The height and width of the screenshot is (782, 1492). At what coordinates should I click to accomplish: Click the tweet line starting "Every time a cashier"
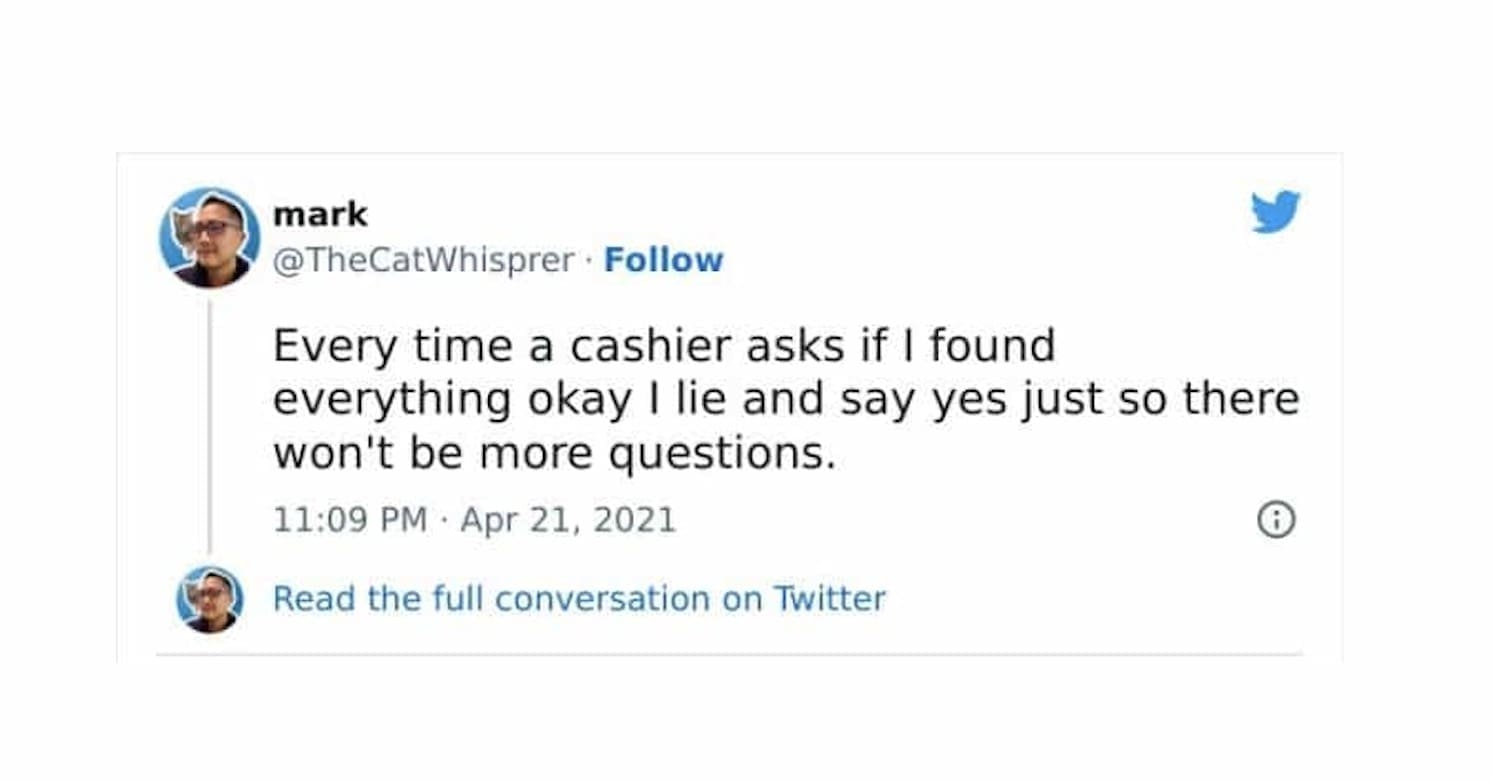click(664, 346)
